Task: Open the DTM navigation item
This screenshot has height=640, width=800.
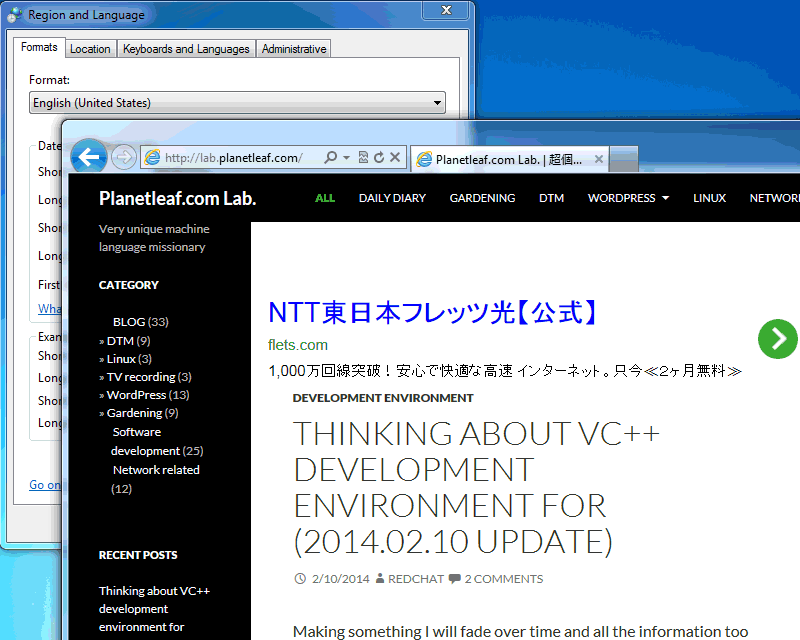Action: click(552, 198)
